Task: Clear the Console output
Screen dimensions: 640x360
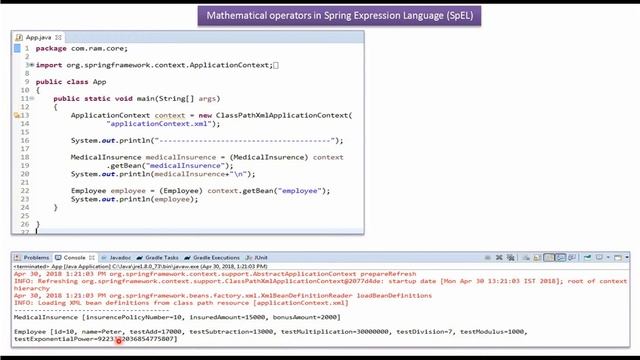Action: [526, 258]
